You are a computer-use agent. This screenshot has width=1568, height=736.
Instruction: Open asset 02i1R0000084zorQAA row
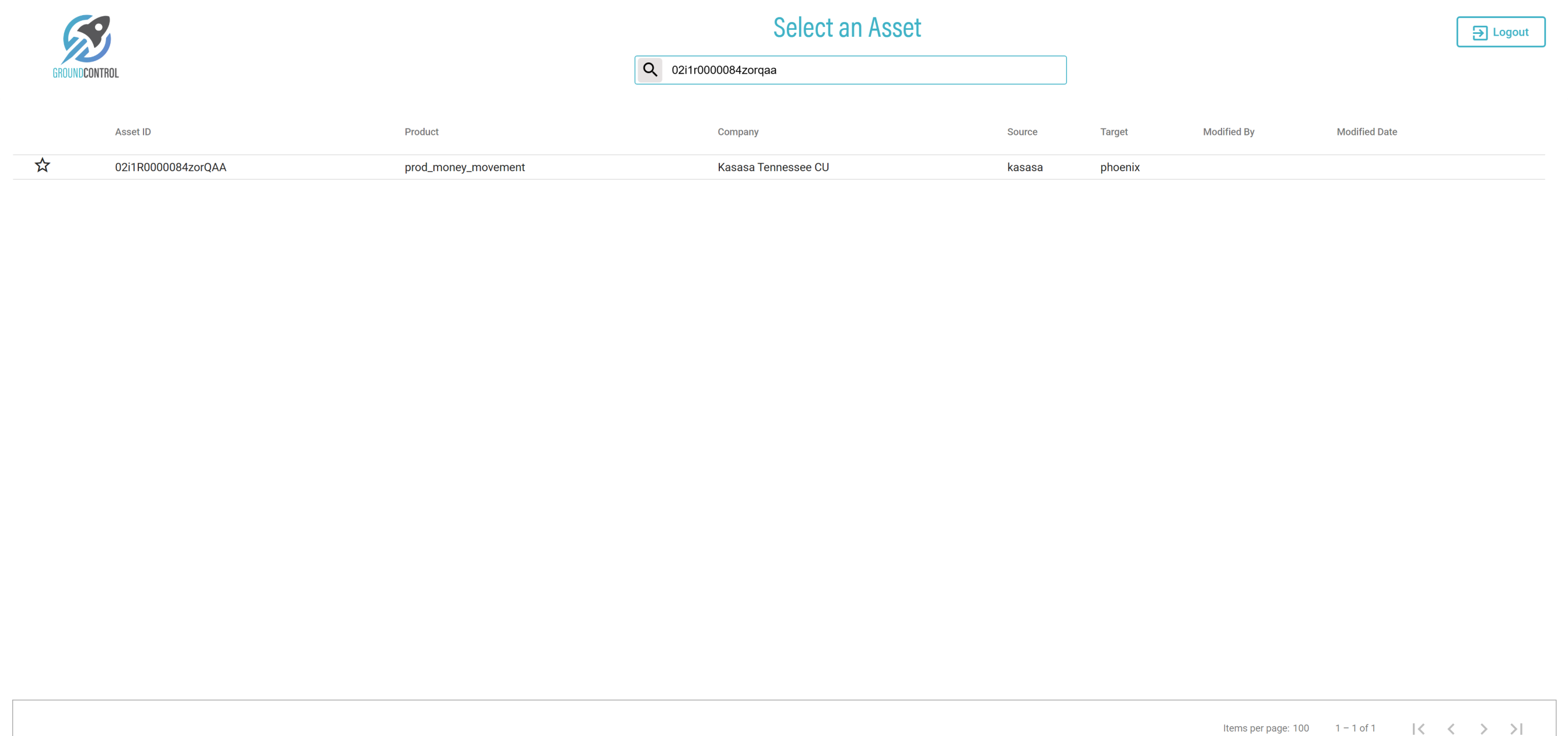point(170,167)
